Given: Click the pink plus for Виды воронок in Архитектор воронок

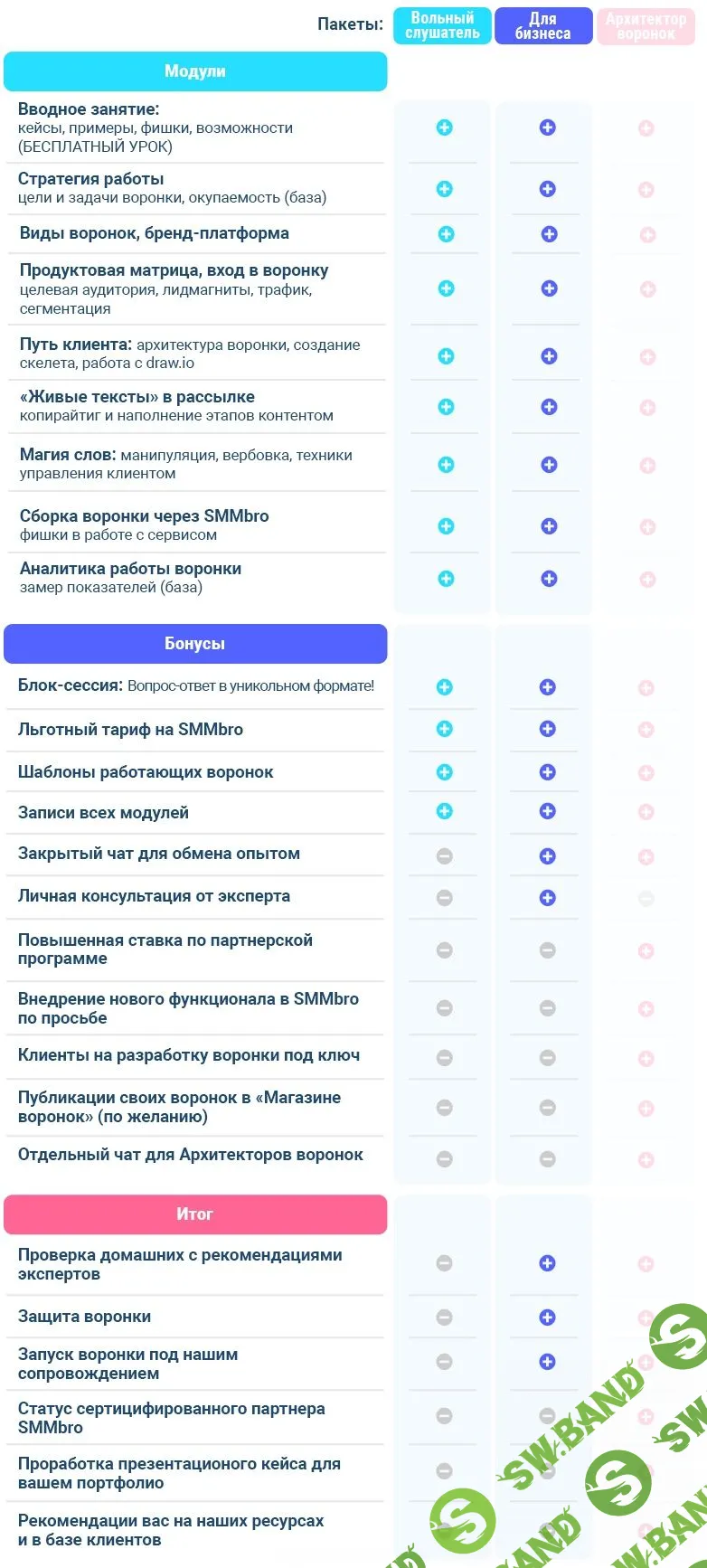Looking at the screenshot, I should [x=646, y=233].
